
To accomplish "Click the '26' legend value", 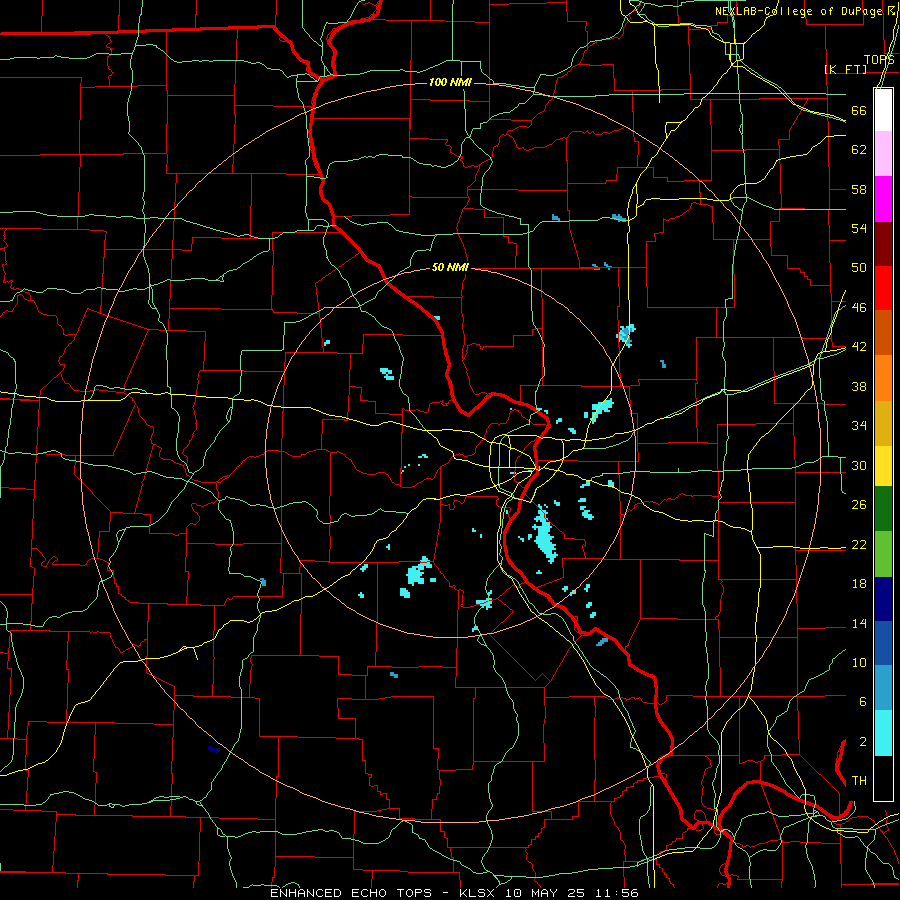I will [859, 505].
